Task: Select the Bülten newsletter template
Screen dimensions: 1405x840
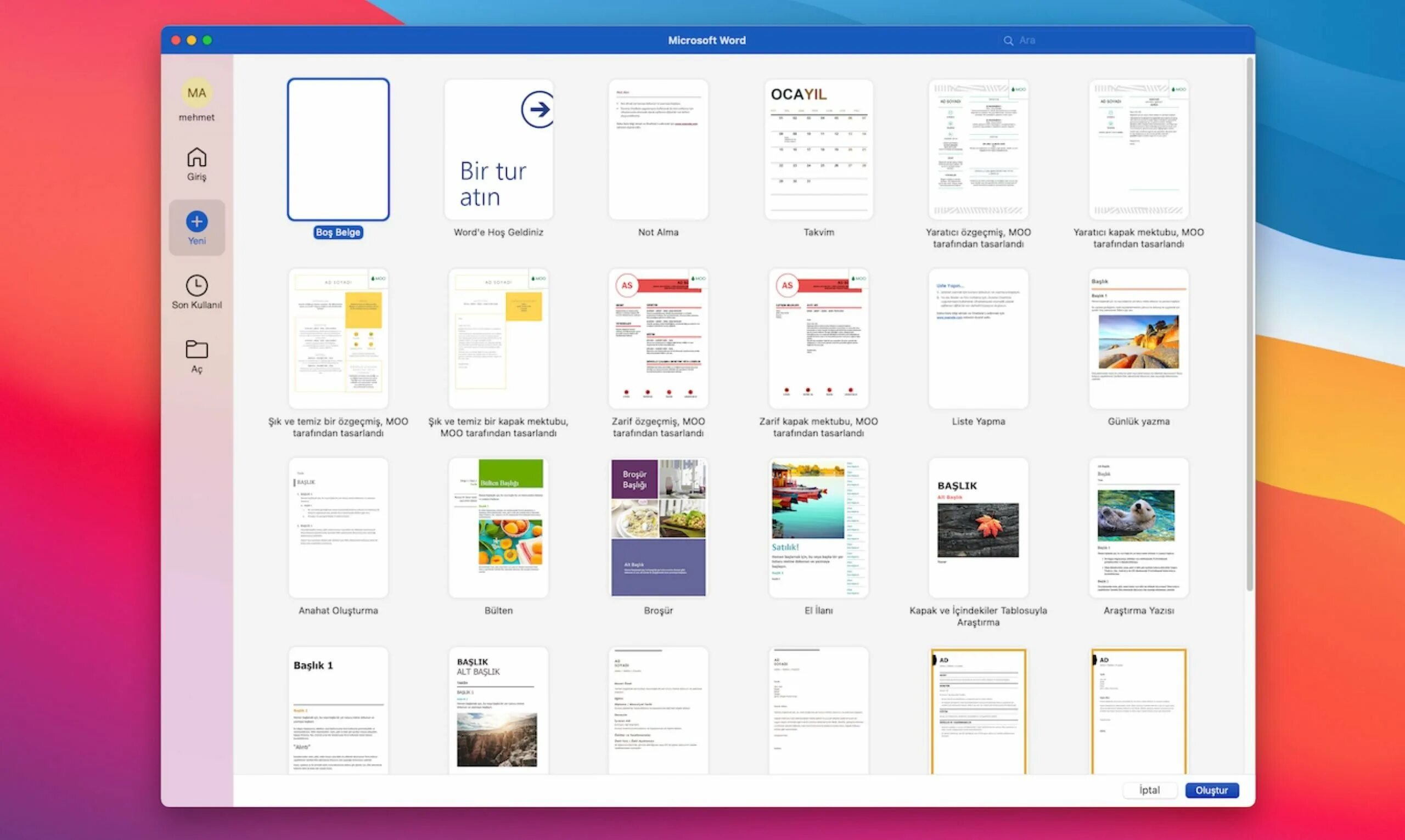Action: point(498,527)
